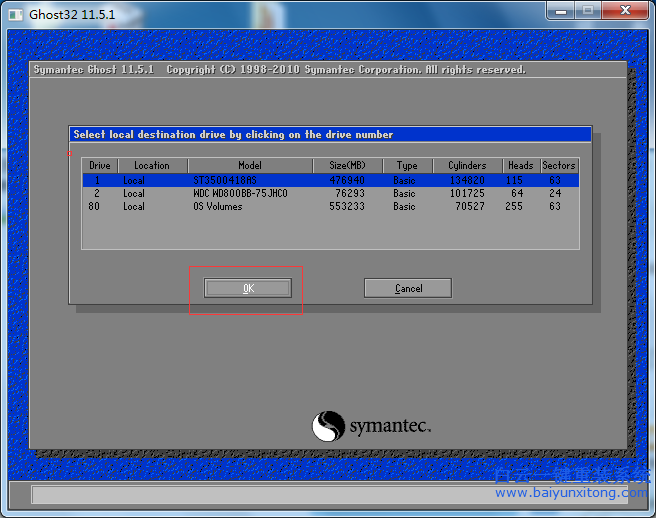Click the Type column header
This screenshot has width=656, height=518.
tap(407, 165)
